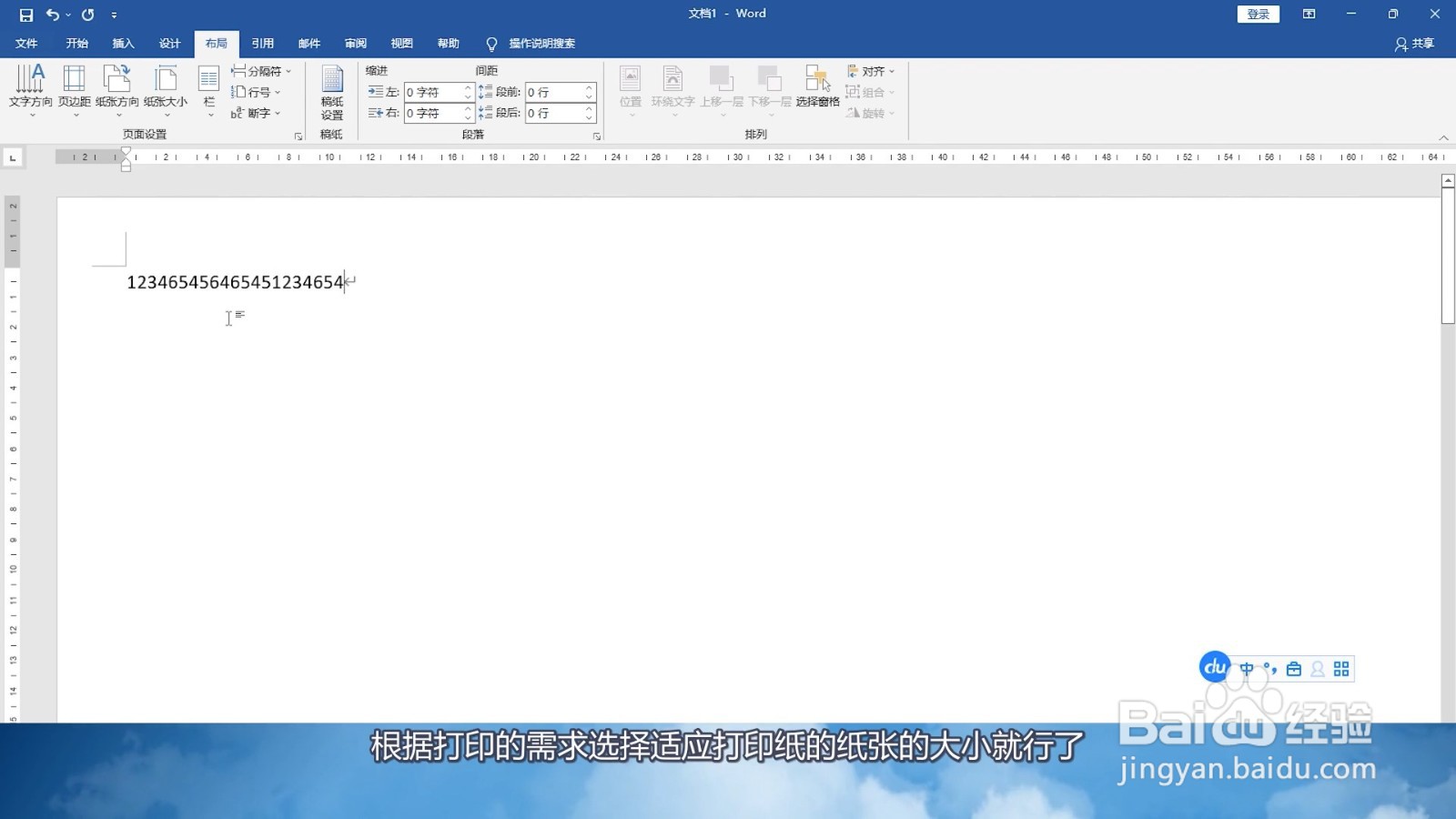The height and width of the screenshot is (819, 1456).
Task: Undo the last action
Action: click(x=52, y=15)
